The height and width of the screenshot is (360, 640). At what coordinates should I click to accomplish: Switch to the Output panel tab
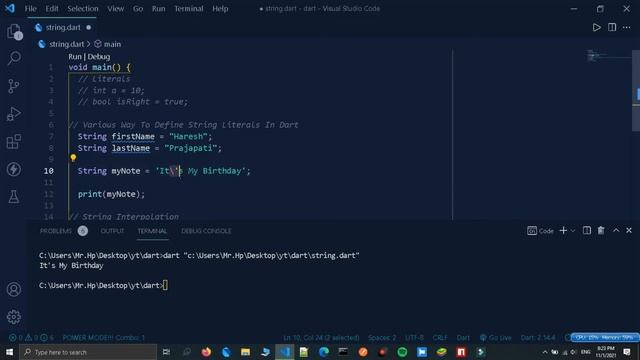[112, 231]
